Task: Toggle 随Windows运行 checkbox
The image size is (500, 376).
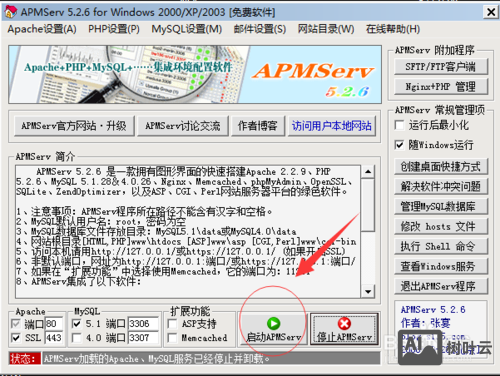Action: [399, 145]
